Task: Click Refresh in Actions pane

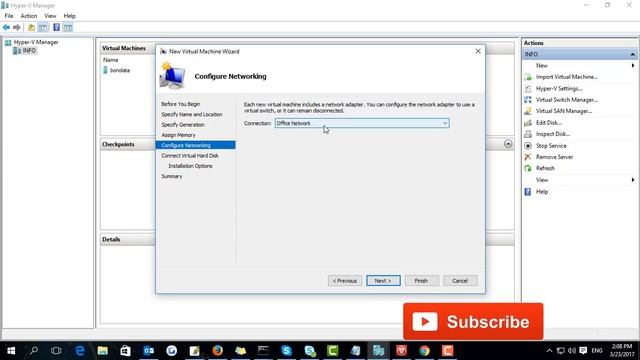Action: 545,168
